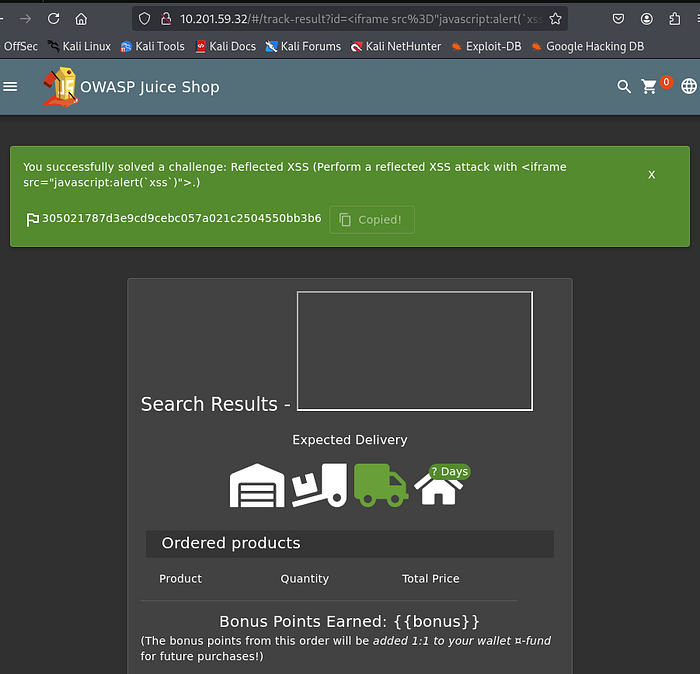Open the Juice Shop hamburger side menu
Viewport: 700px width, 674px height.
(10, 87)
